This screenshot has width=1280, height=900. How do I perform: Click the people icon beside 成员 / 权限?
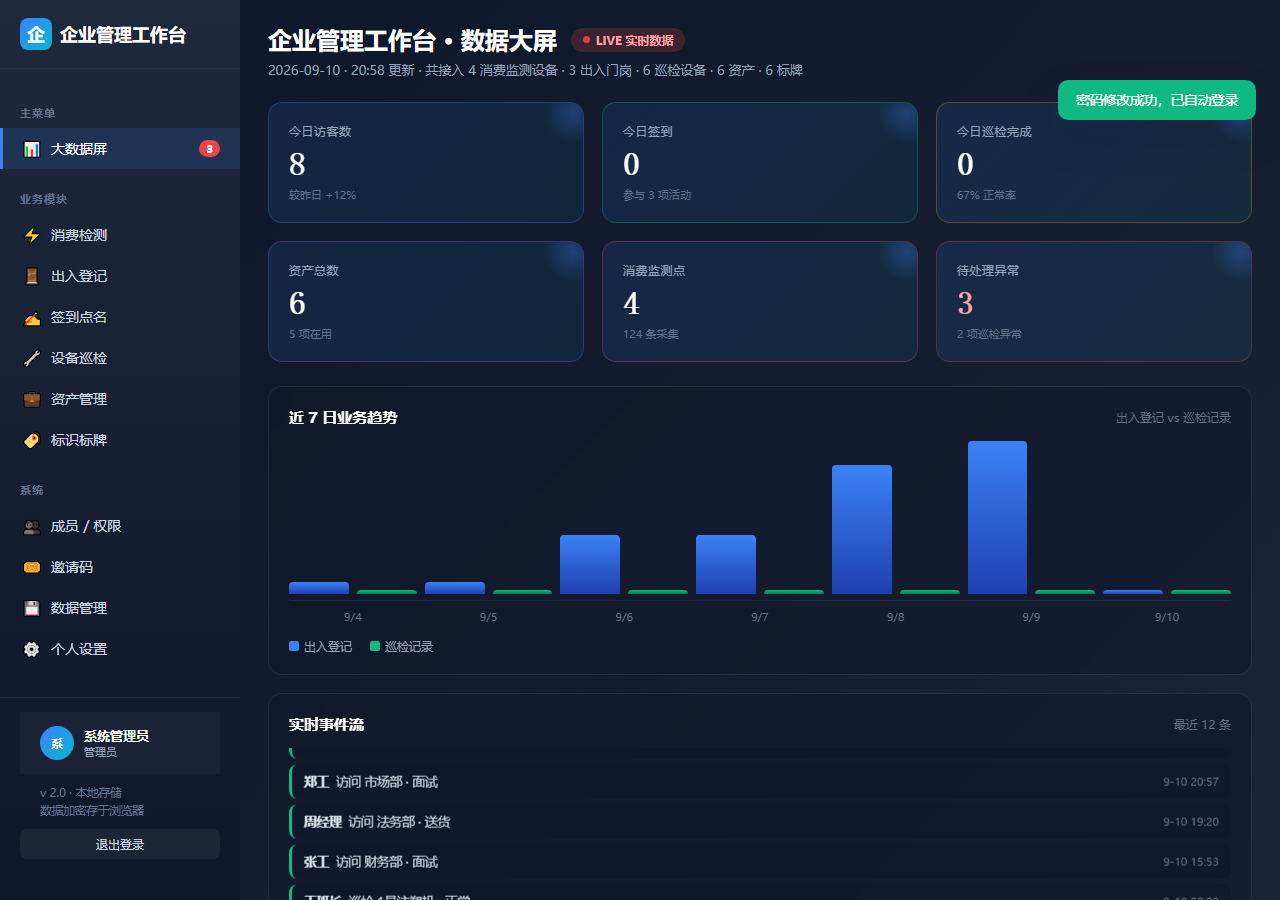click(x=32, y=526)
